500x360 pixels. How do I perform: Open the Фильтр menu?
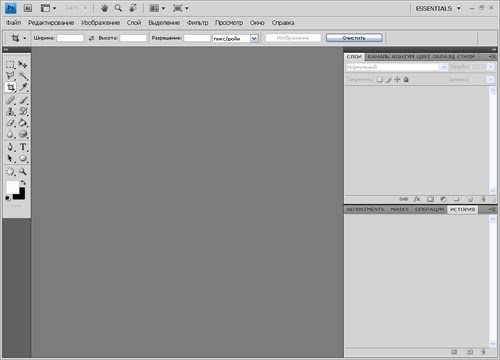[197, 23]
